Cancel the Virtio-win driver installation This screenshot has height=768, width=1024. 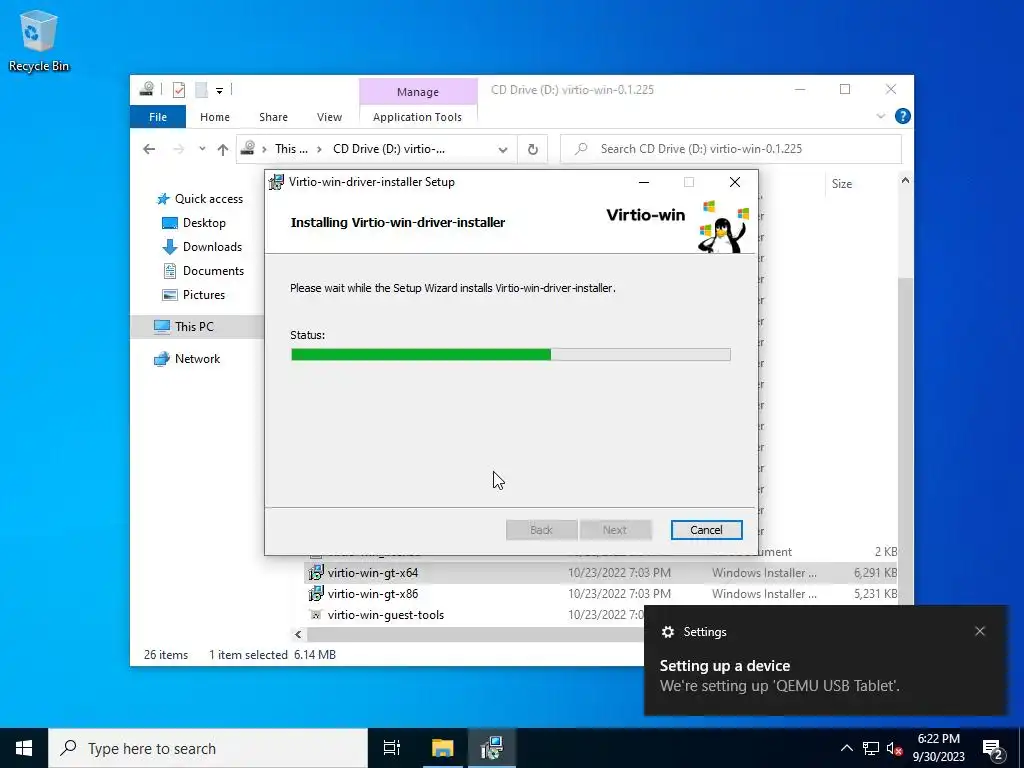click(x=706, y=530)
